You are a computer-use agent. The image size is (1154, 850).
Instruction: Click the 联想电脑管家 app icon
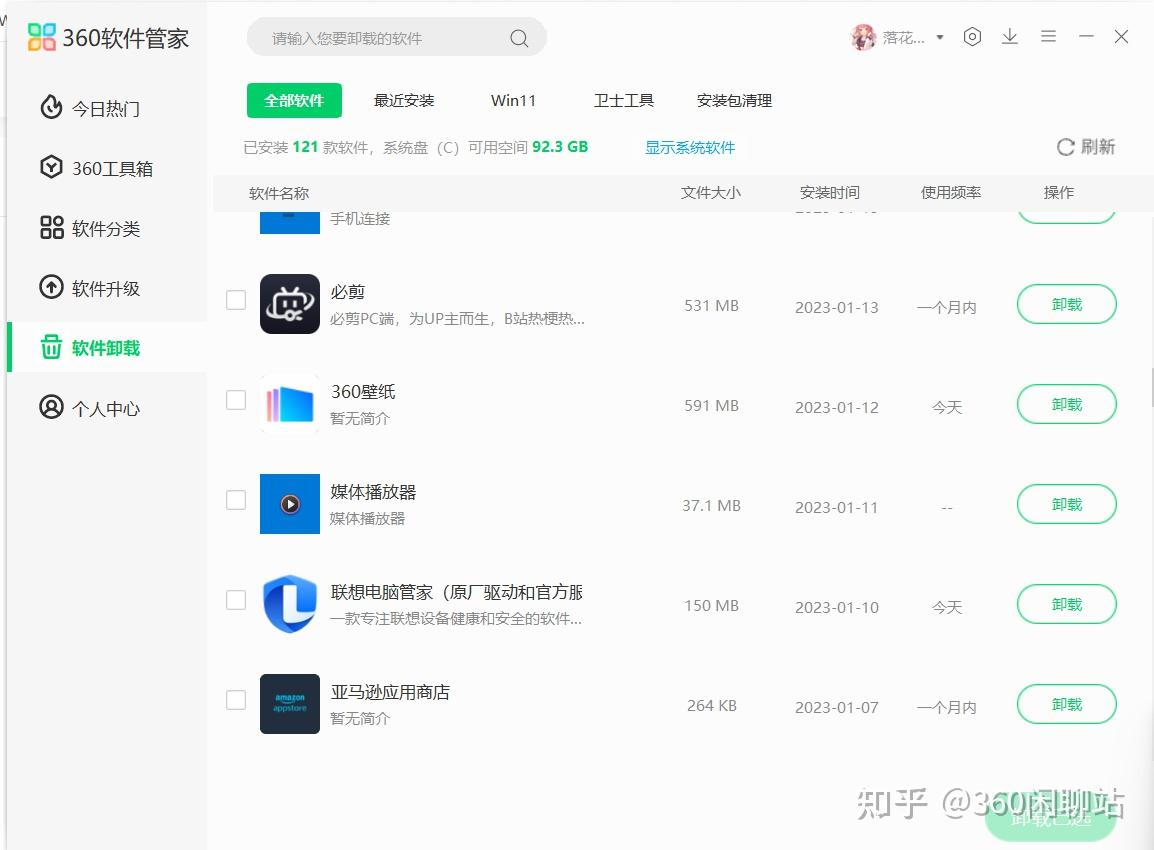tap(290, 604)
